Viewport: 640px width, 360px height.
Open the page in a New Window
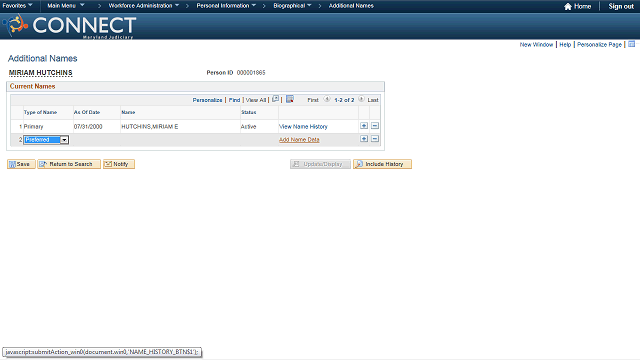tap(536, 44)
